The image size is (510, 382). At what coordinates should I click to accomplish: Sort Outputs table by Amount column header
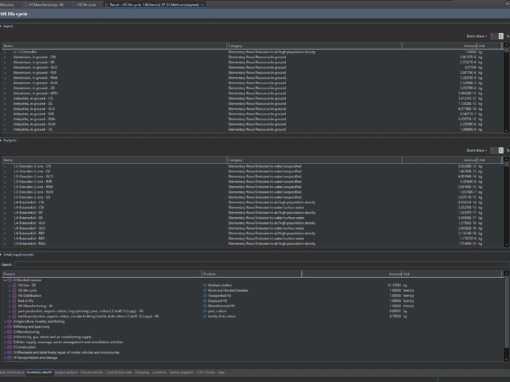439,160
